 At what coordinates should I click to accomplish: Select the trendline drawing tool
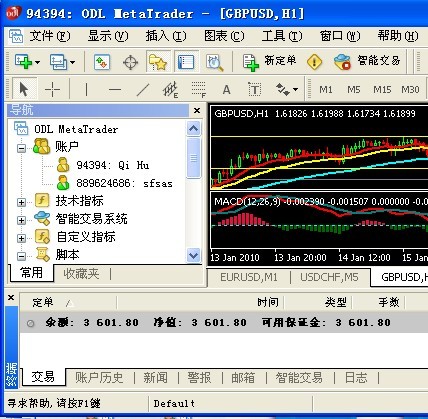point(143,89)
